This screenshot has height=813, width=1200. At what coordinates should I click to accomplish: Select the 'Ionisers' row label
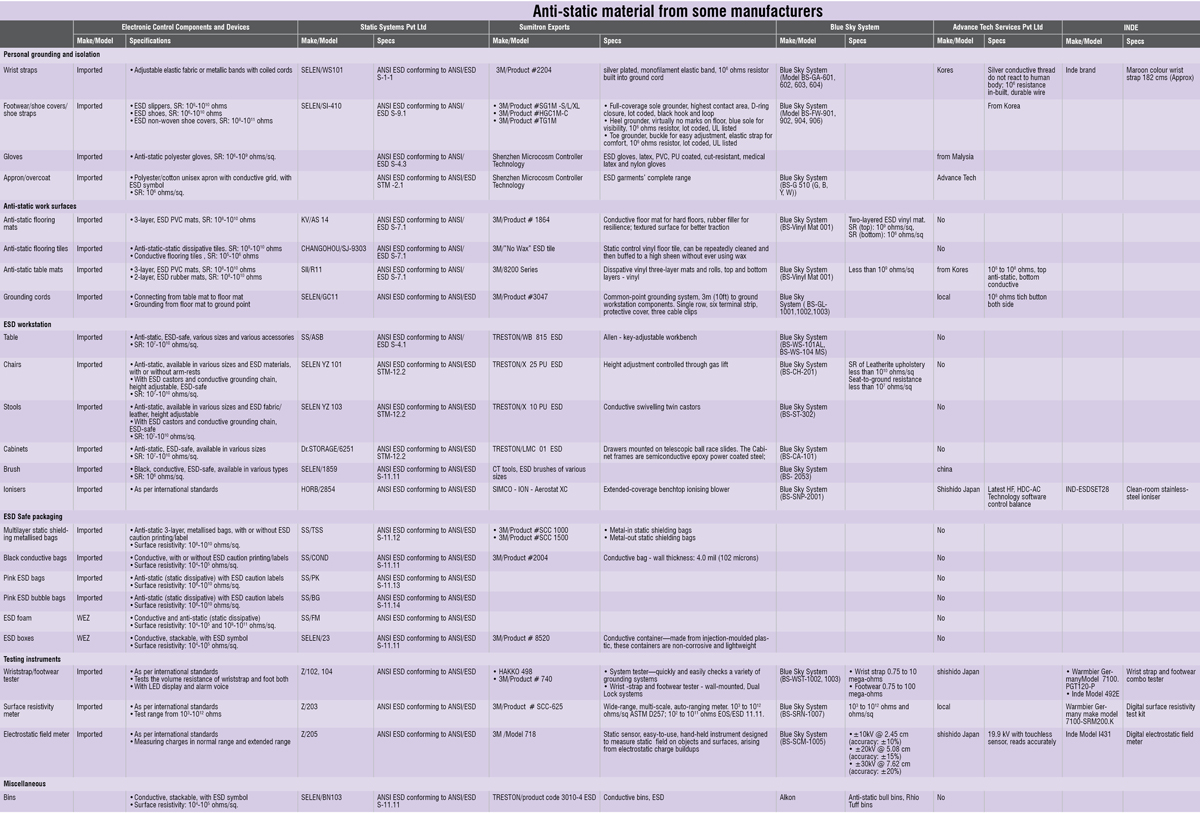coord(17,489)
